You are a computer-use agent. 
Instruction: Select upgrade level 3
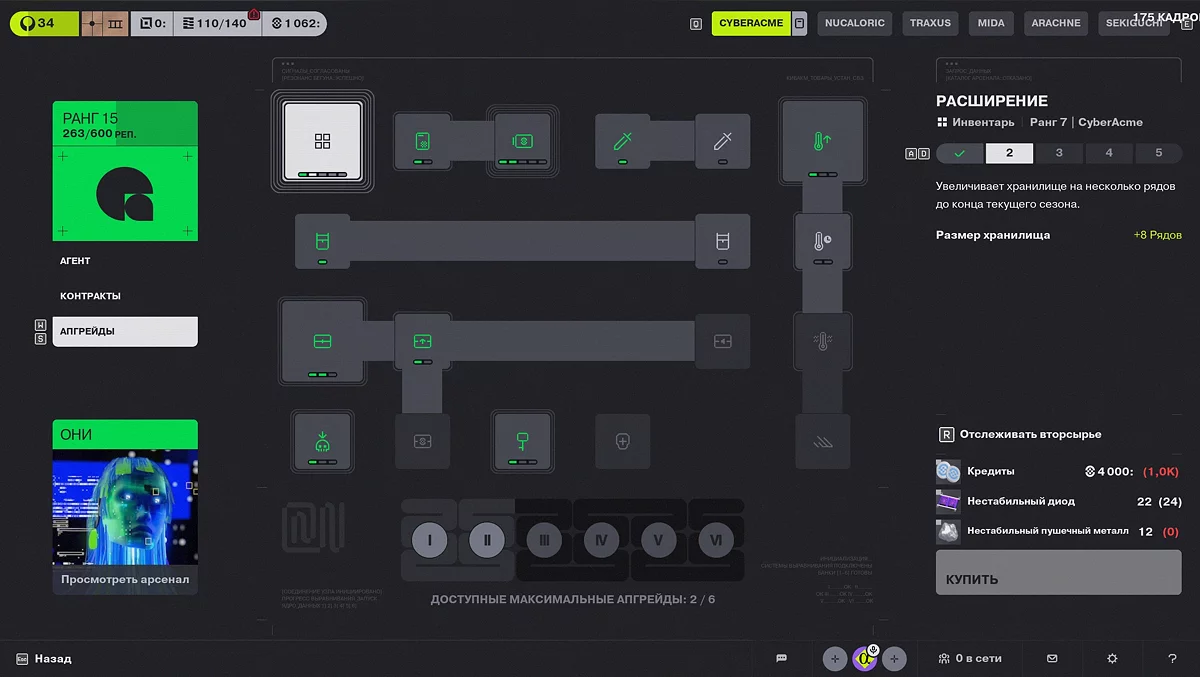coord(1059,153)
